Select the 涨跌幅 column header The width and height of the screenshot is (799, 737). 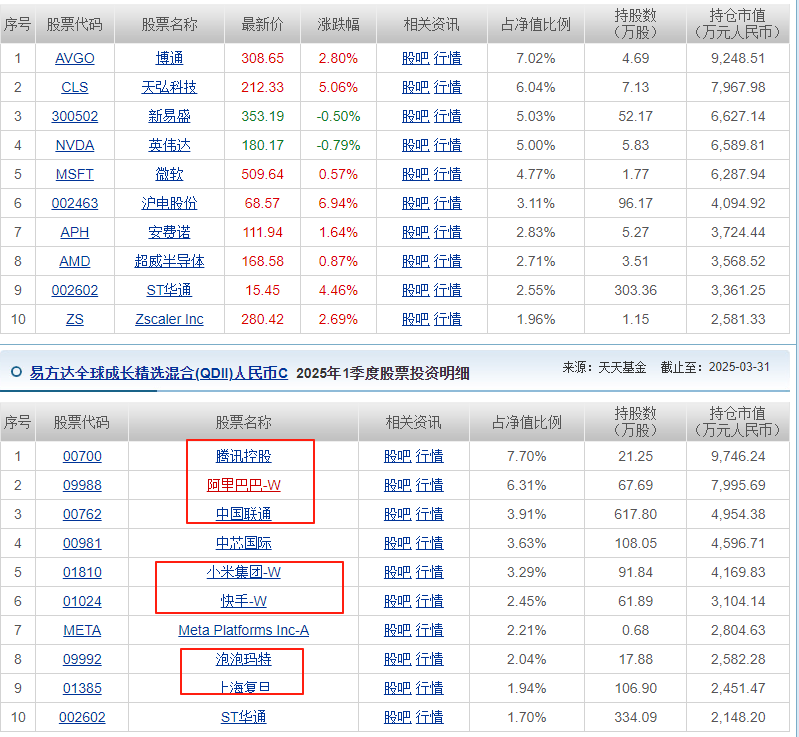pos(338,24)
